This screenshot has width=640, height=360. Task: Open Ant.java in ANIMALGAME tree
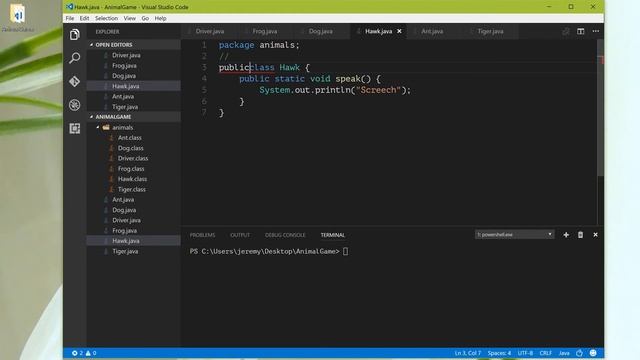coord(133,200)
